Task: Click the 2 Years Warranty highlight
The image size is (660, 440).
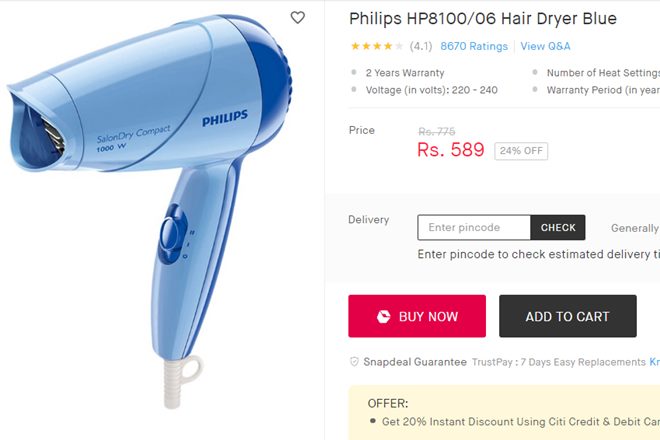Action: point(405,72)
